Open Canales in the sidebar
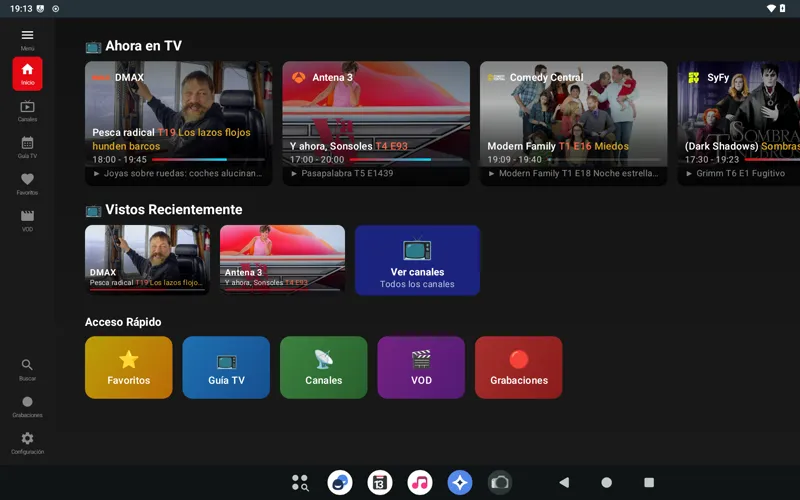Screen dimensions: 800x500 (27, 111)
